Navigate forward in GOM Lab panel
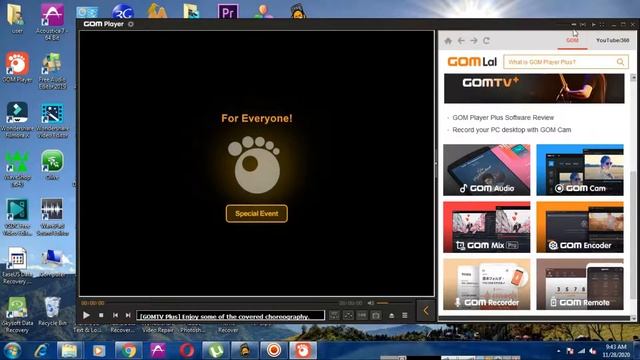The image size is (640, 360). (473, 41)
